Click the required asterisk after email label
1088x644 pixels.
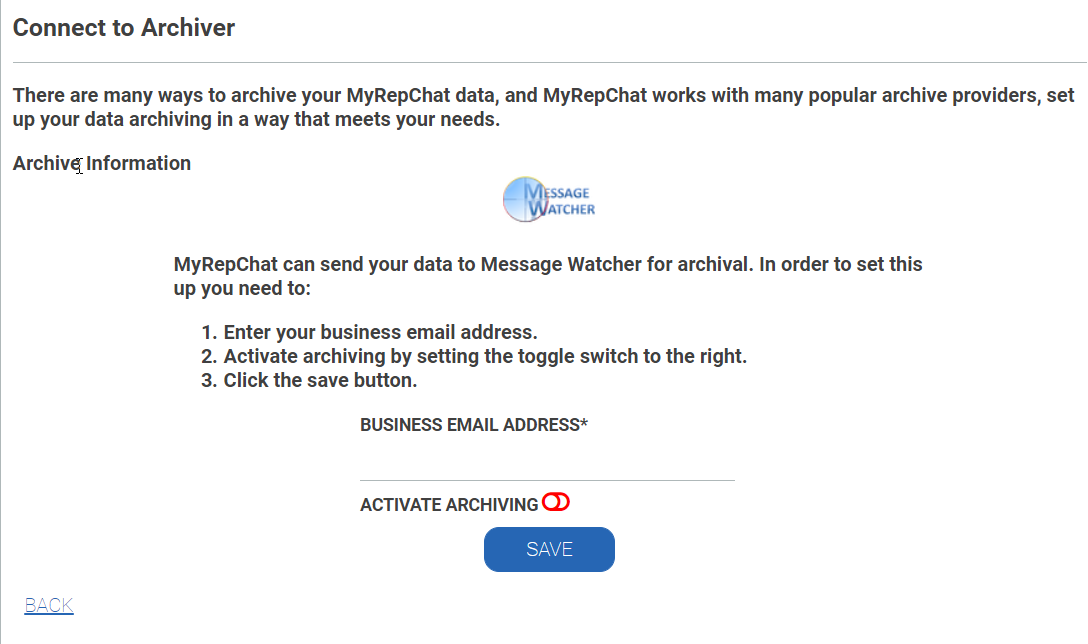pyautogui.click(x=584, y=423)
